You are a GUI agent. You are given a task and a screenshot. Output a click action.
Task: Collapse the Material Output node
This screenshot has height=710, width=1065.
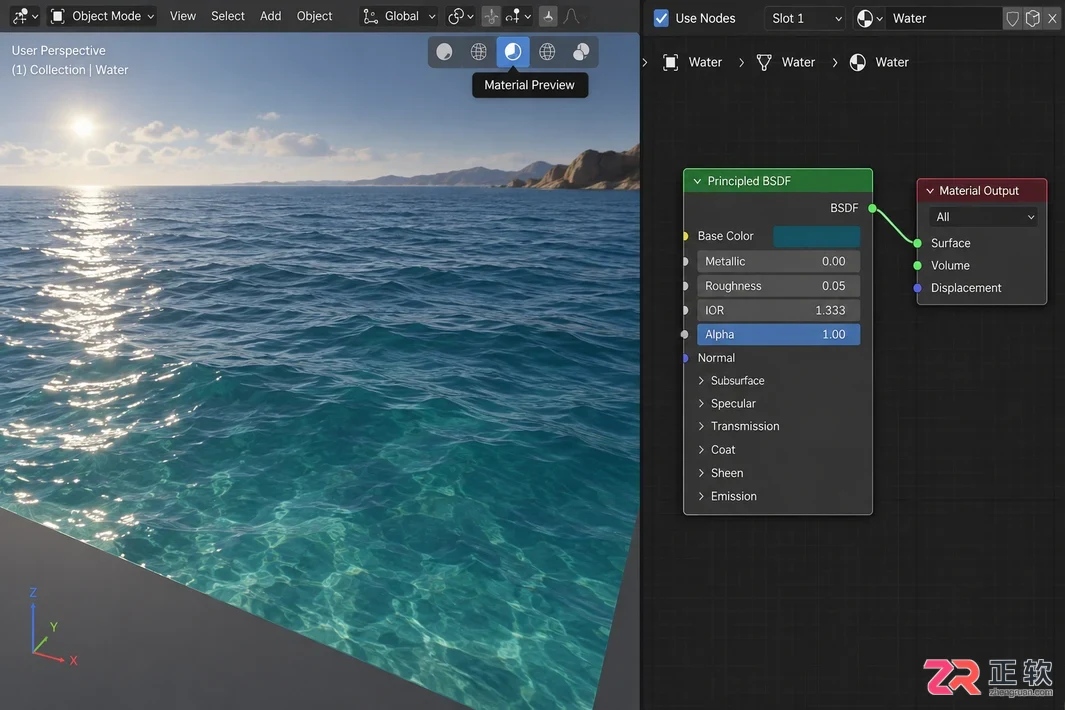(930, 192)
